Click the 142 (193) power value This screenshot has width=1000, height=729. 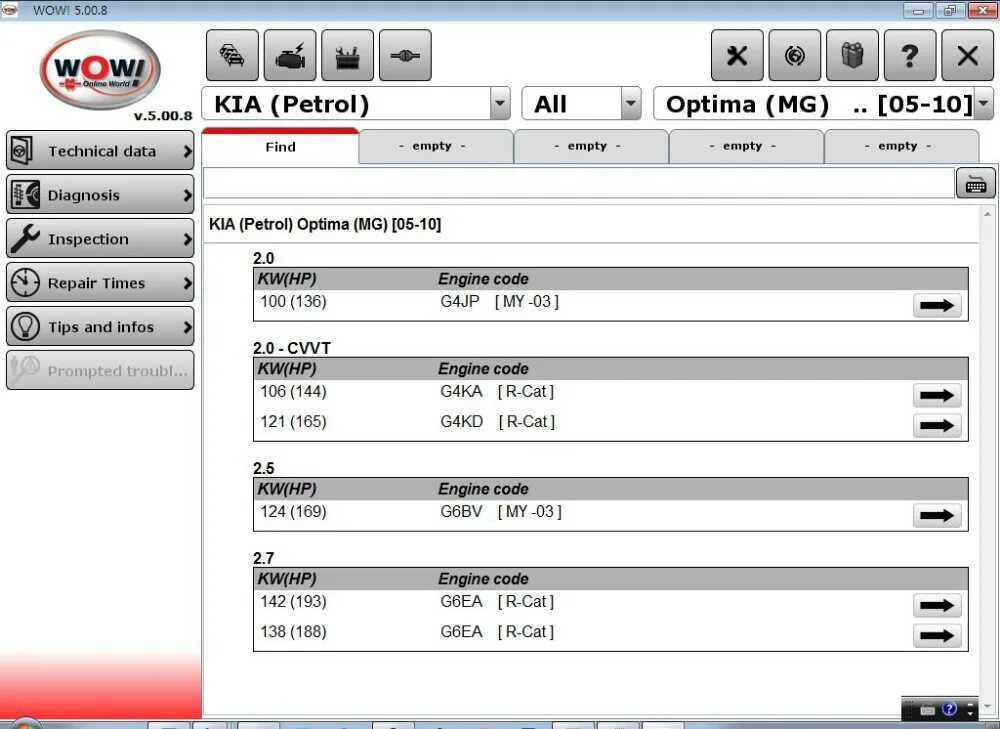point(293,601)
